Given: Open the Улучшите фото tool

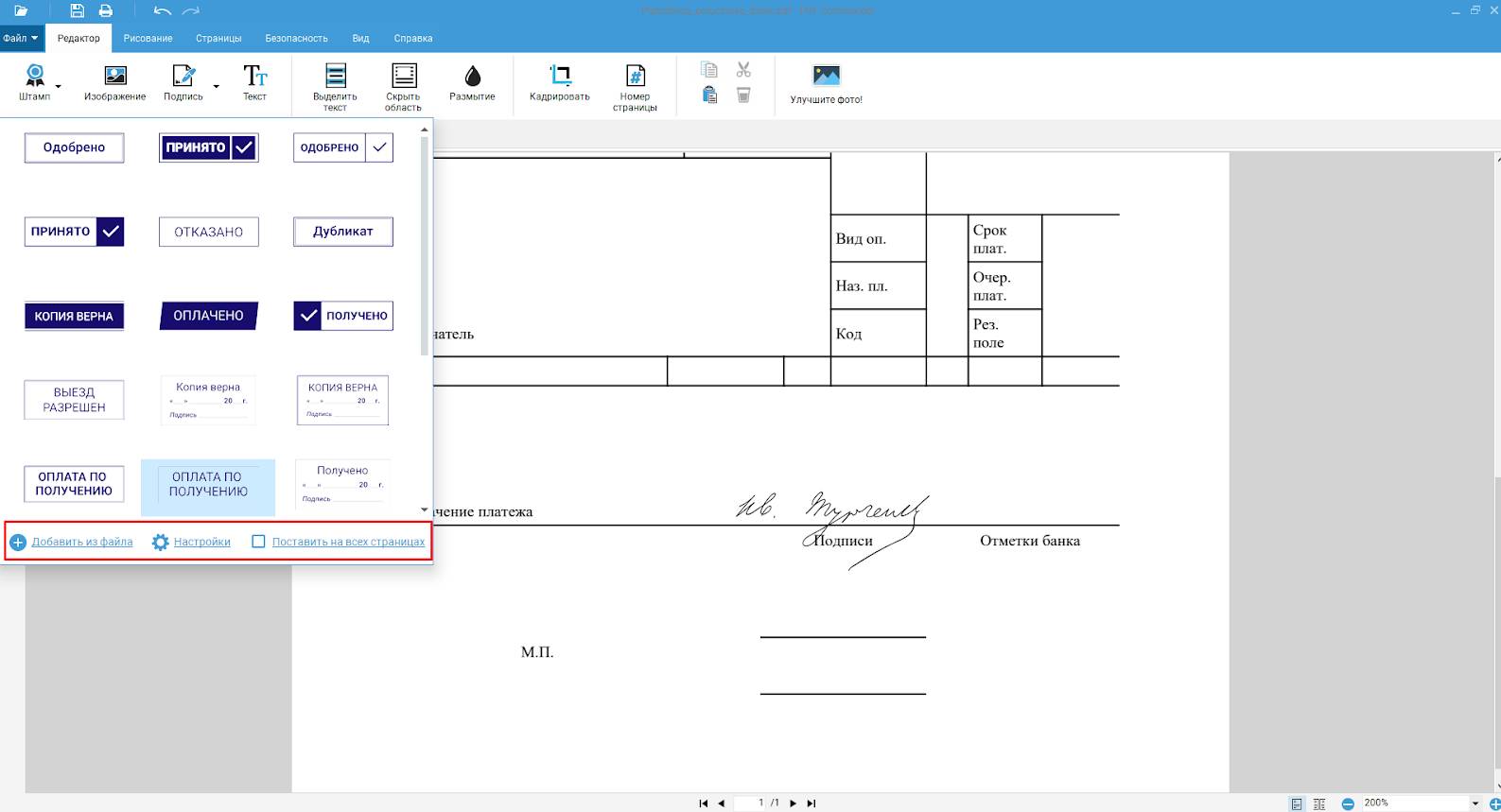Looking at the screenshot, I should (827, 84).
